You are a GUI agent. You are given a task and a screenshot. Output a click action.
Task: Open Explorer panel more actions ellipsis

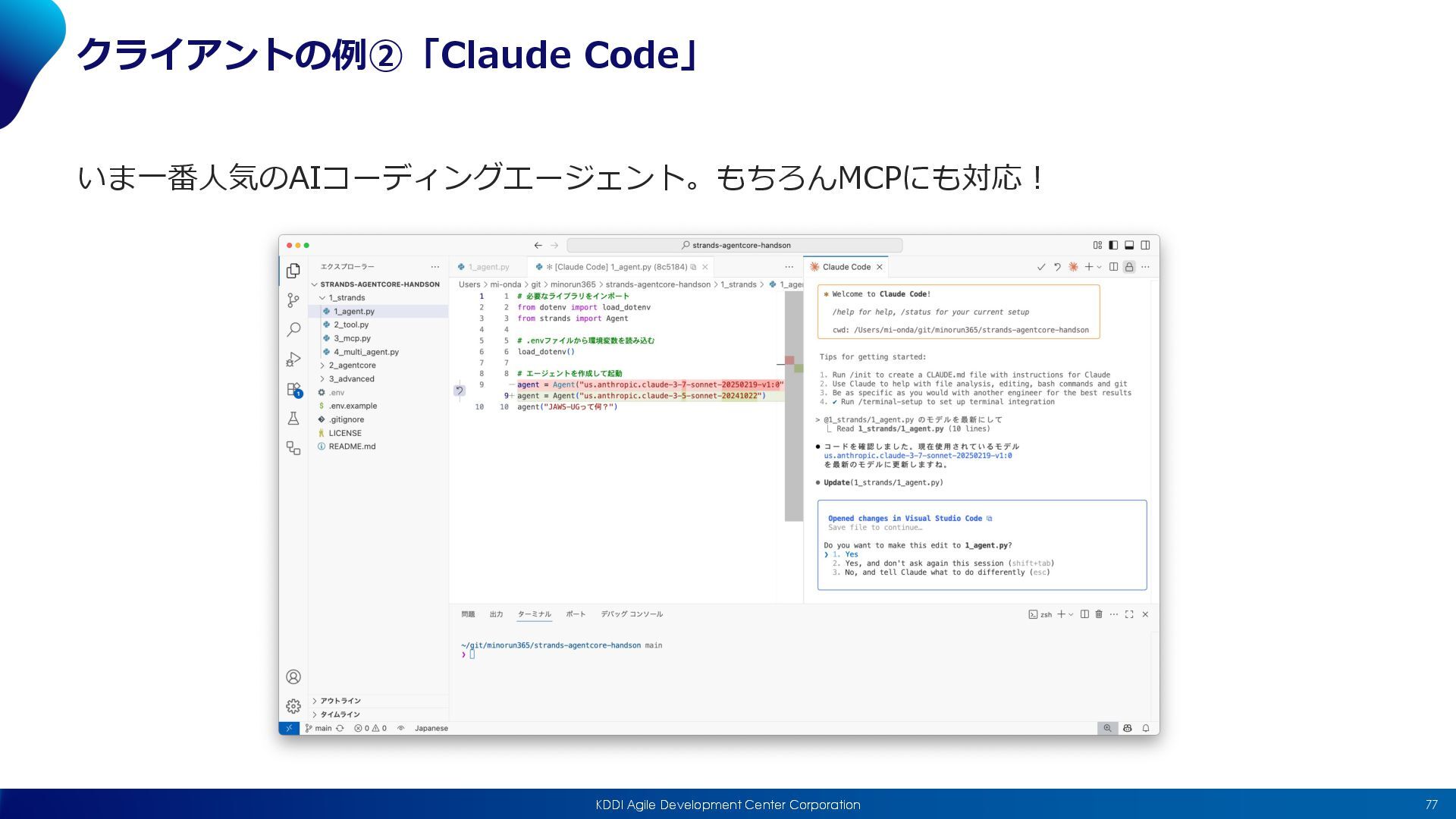tap(435, 267)
